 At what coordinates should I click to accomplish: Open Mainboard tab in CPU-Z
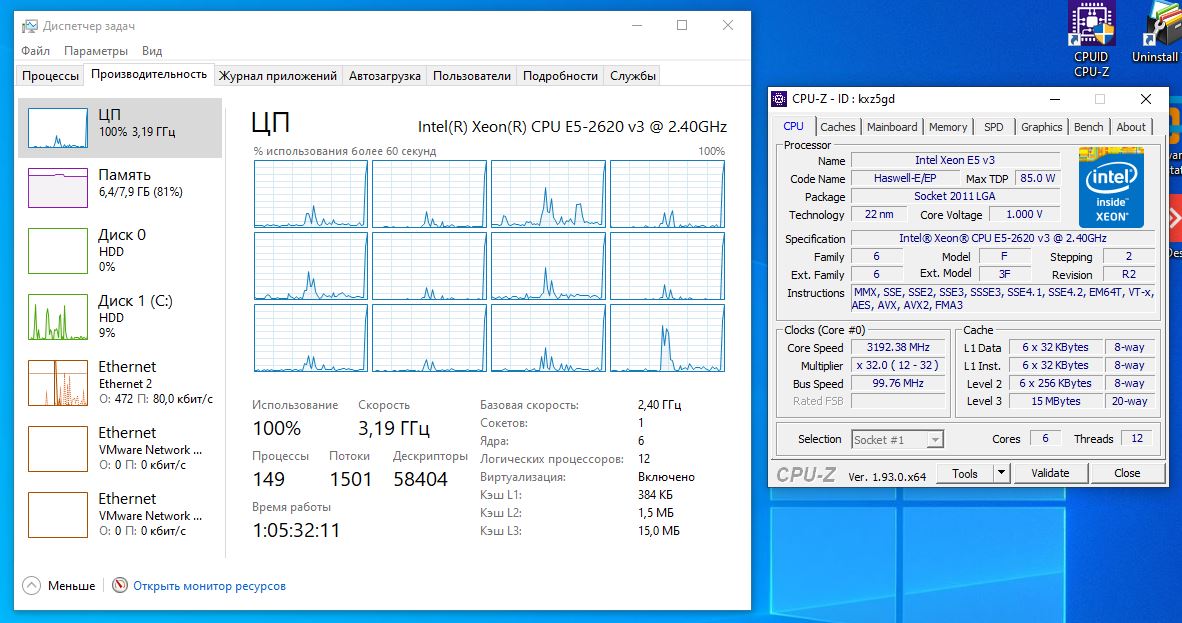tap(892, 127)
